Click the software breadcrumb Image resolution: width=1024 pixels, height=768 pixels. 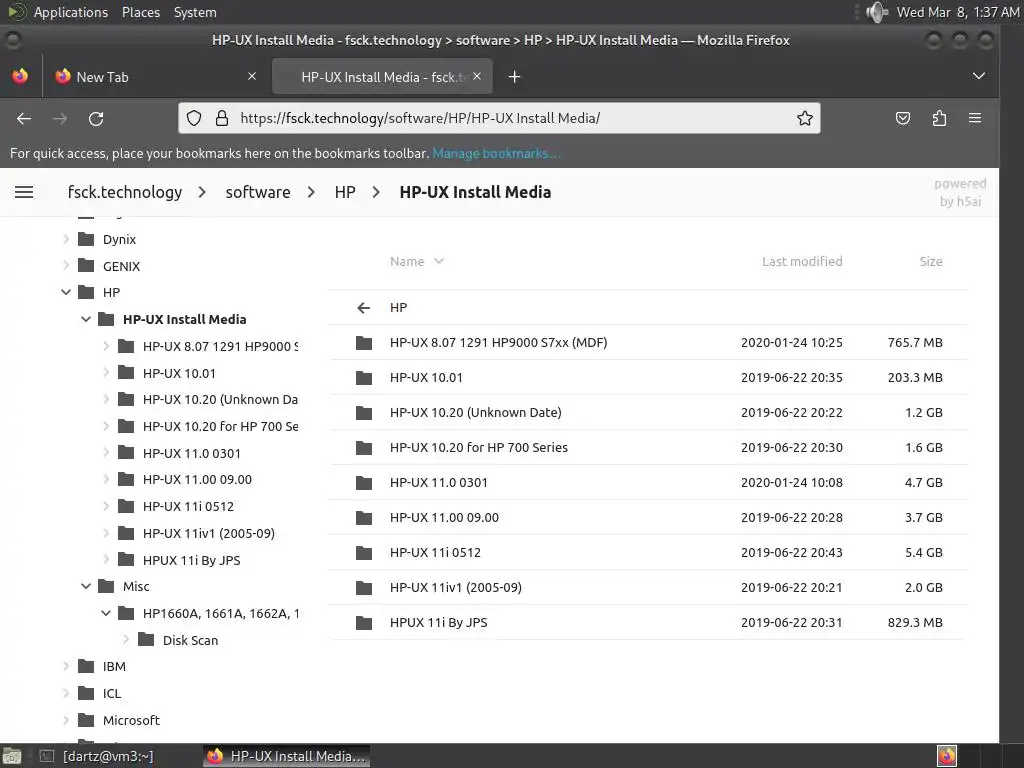pyautogui.click(x=258, y=192)
